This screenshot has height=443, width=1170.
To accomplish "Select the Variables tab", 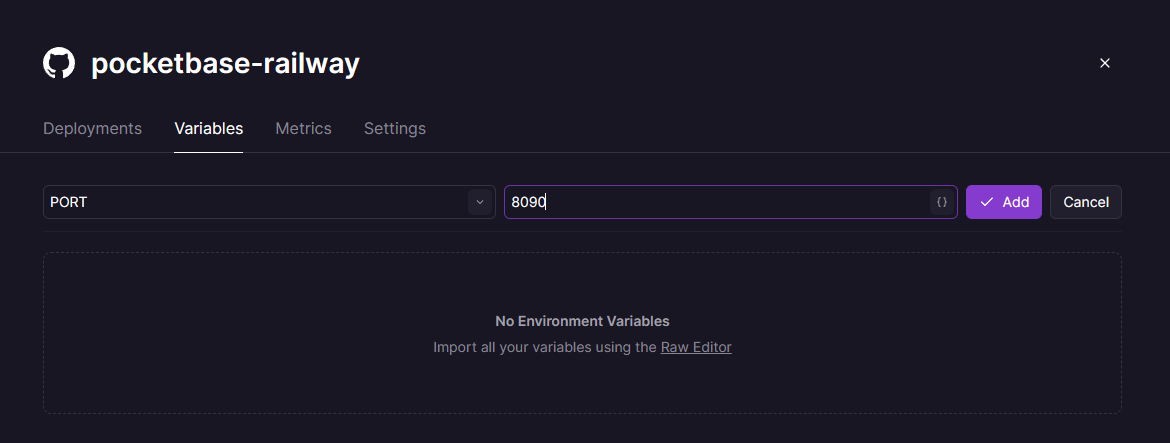I will tap(208, 128).
